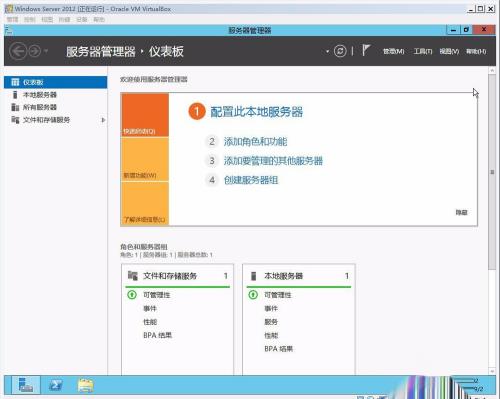Open VirtualBox 控制 menu
Image resolution: width=500 pixels, height=399 pixels.
coord(30,20)
